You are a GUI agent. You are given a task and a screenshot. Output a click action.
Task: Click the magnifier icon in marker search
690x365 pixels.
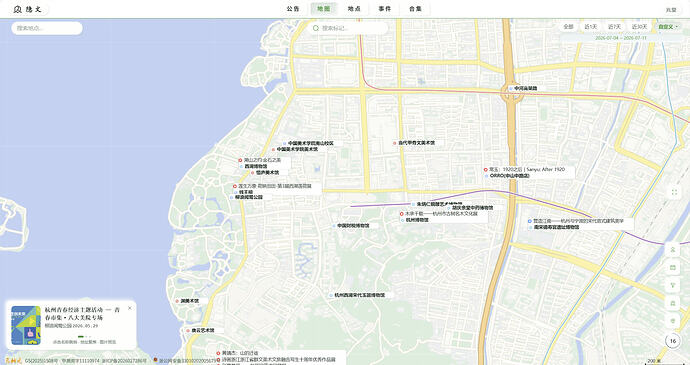pos(316,28)
